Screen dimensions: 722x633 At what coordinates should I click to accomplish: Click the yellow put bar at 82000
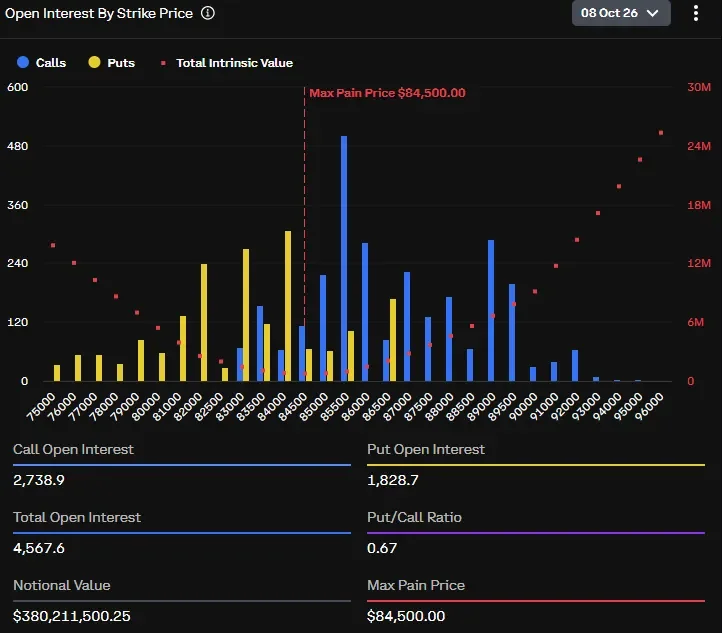(x=204, y=322)
